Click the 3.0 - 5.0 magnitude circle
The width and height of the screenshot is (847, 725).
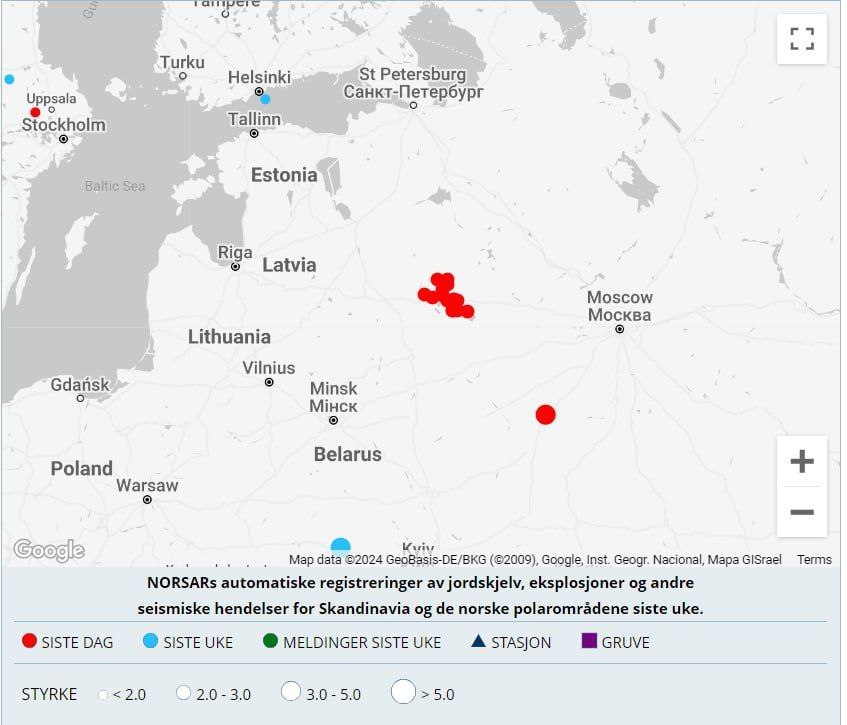click(291, 692)
